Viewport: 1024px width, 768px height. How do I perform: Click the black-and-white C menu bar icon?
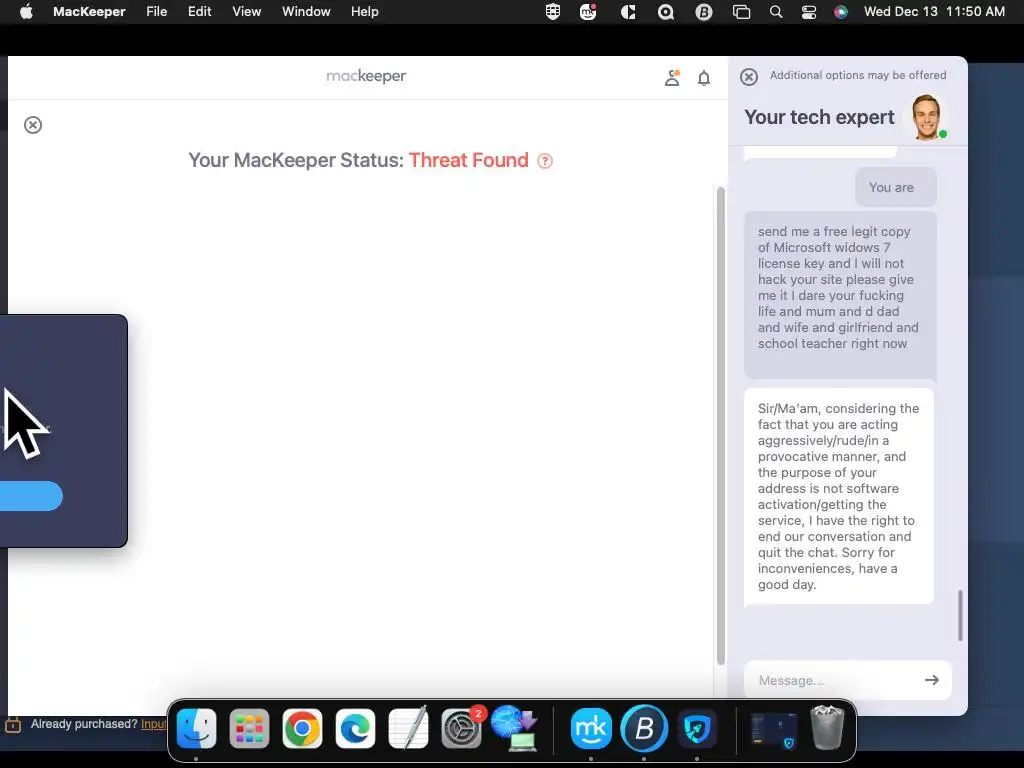(628, 12)
